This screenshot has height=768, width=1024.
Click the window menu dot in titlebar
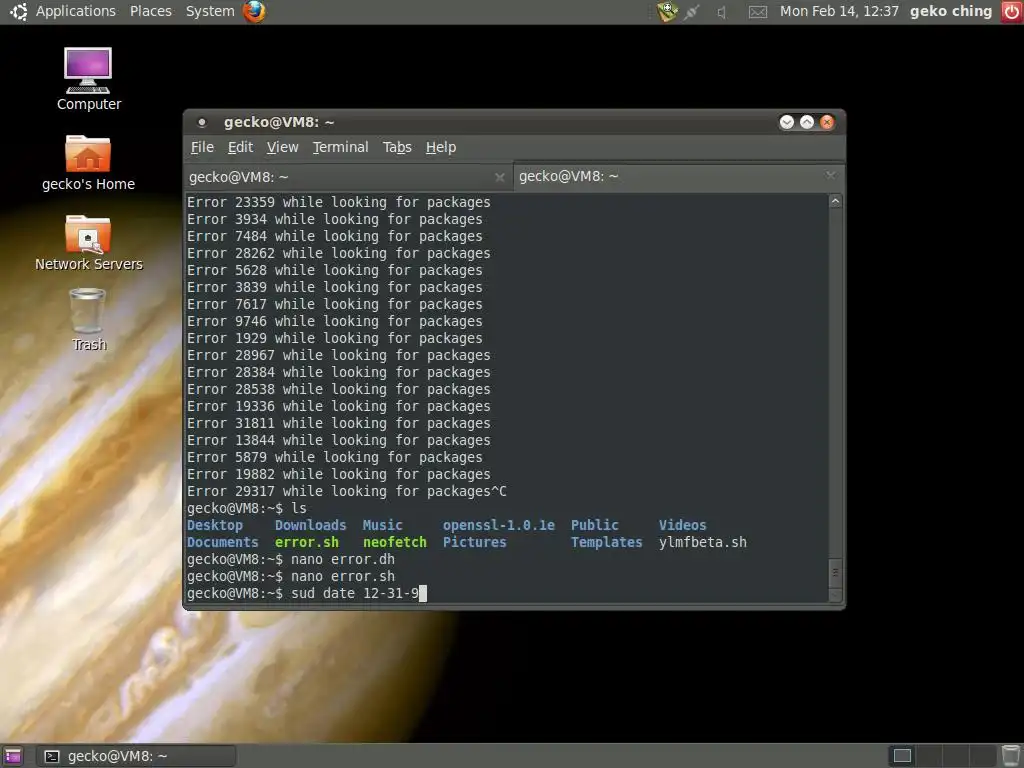tap(202, 122)
